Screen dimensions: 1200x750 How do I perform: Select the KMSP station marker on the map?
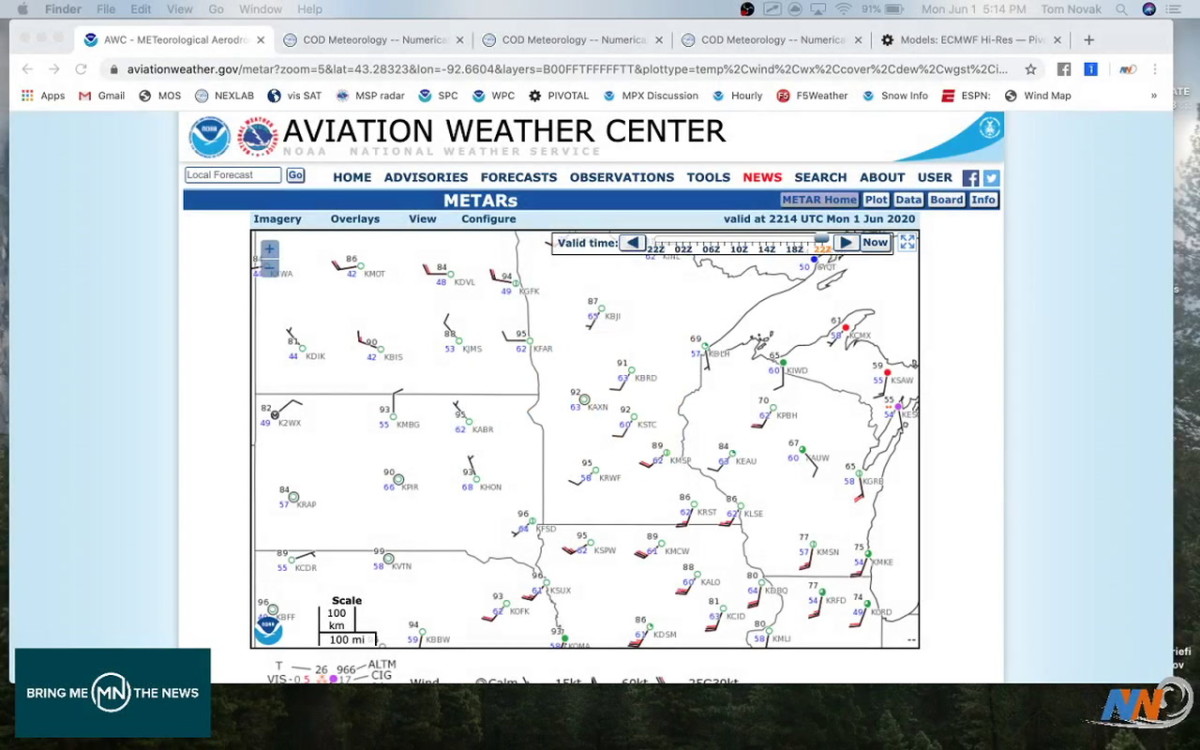pos(666,452)
